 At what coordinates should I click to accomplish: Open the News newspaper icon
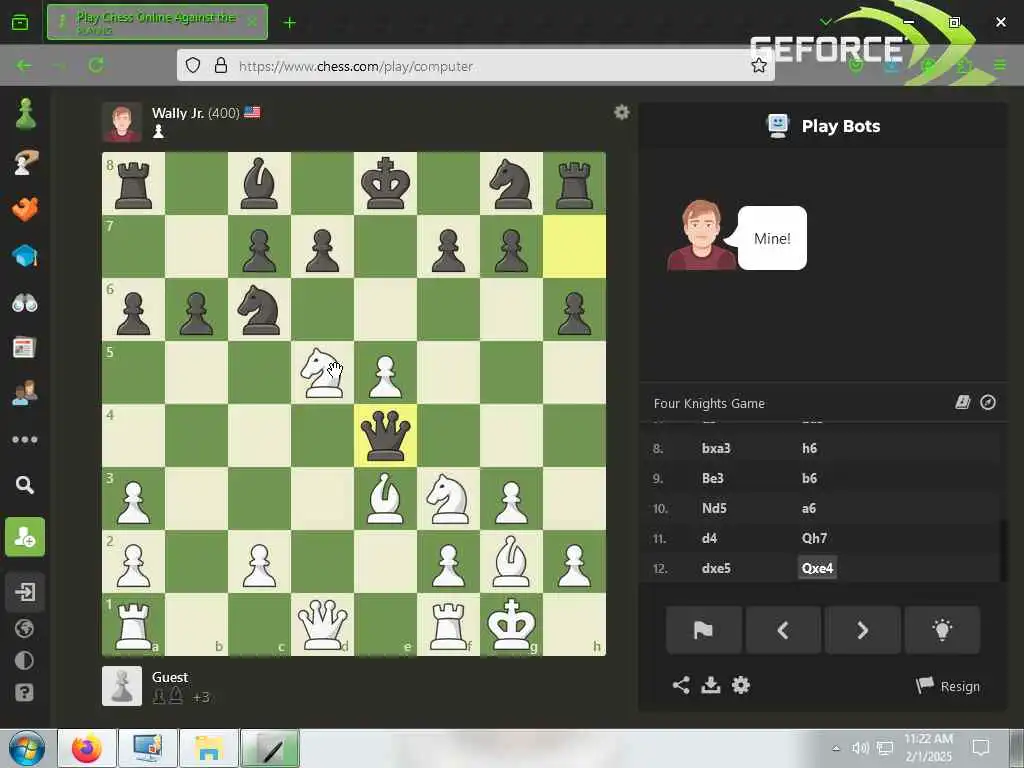25,347
